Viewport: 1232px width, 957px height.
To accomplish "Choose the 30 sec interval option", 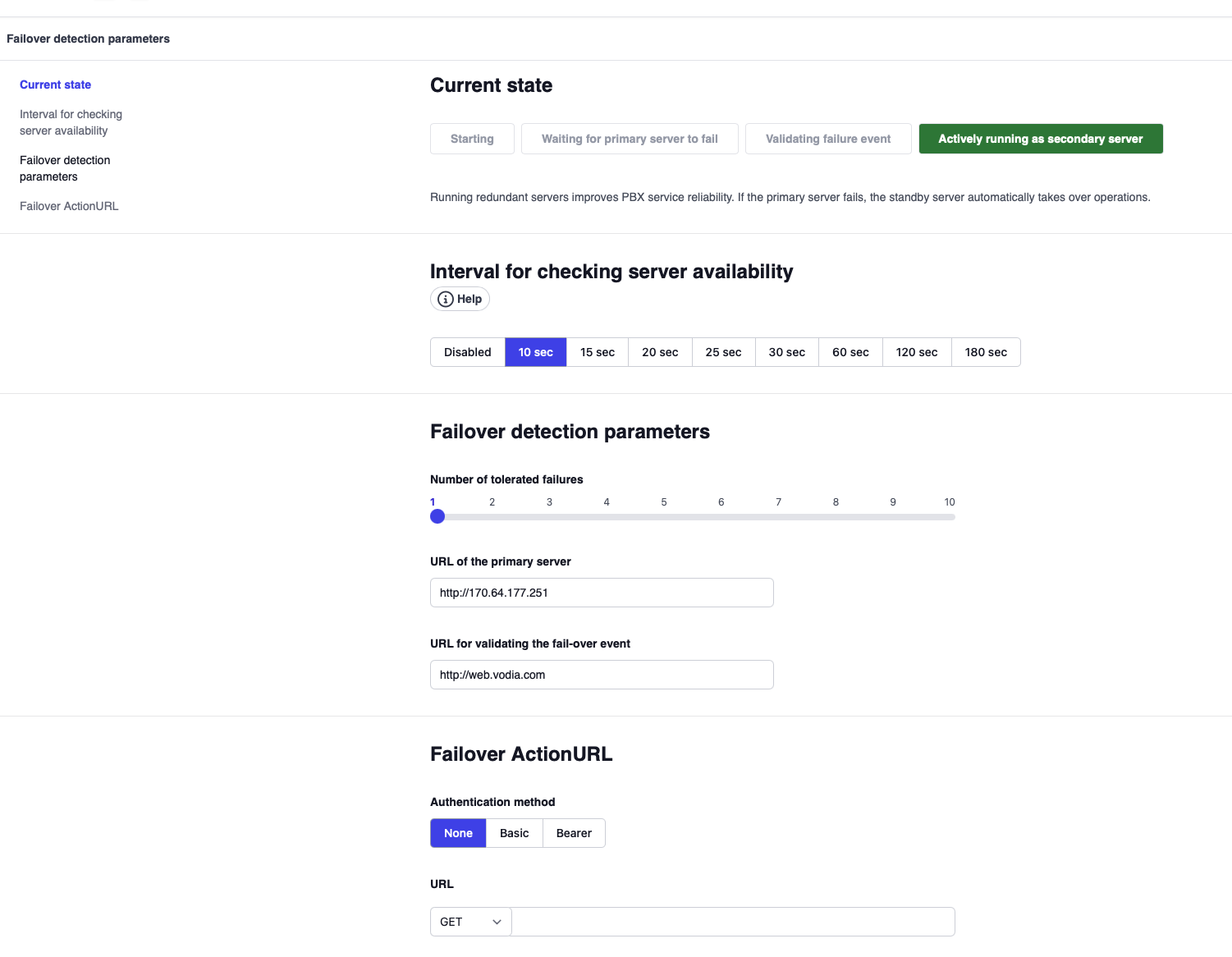I will [786, 352].
